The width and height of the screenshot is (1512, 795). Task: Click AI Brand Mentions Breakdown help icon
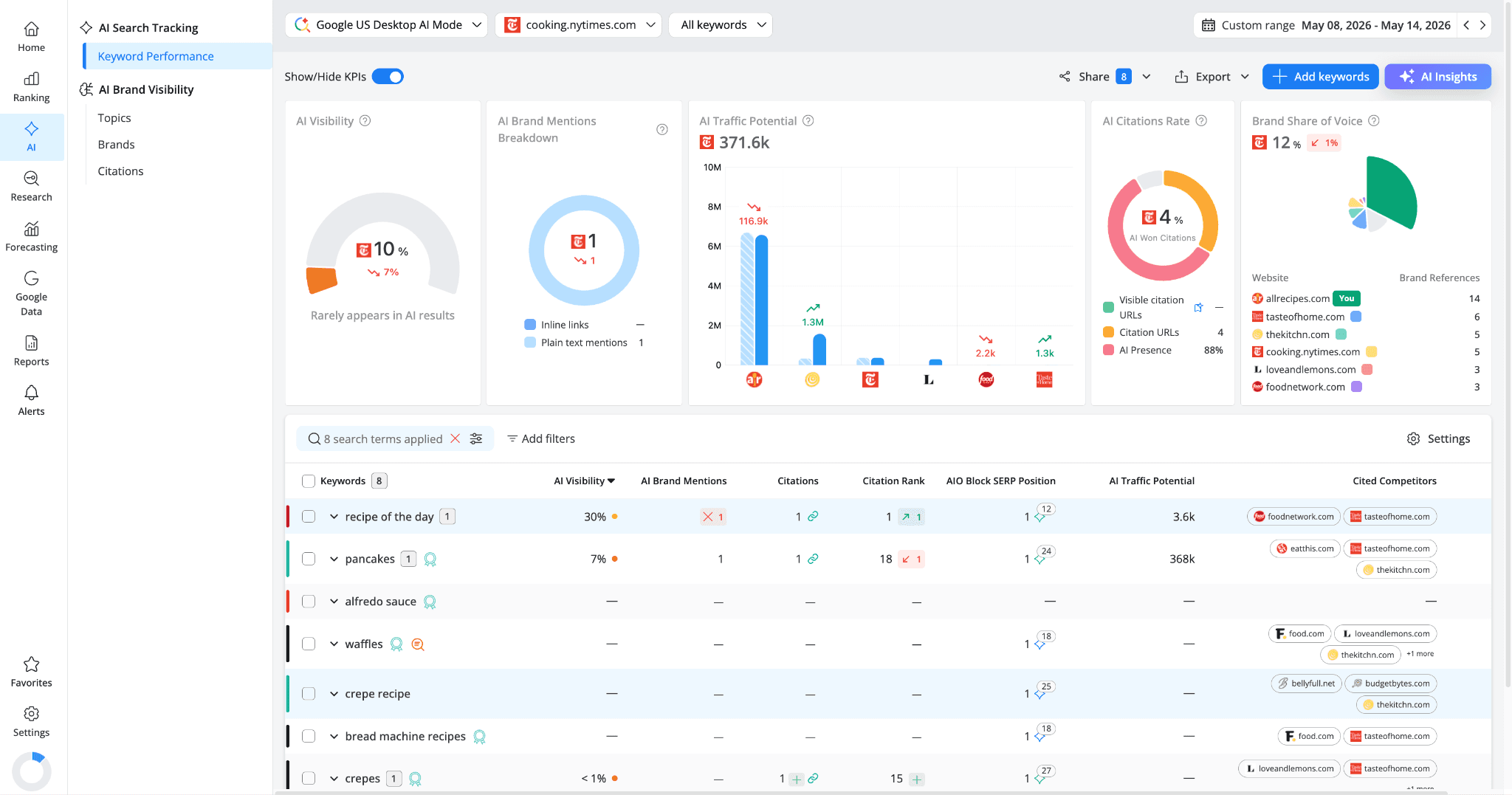coord(662,129)
